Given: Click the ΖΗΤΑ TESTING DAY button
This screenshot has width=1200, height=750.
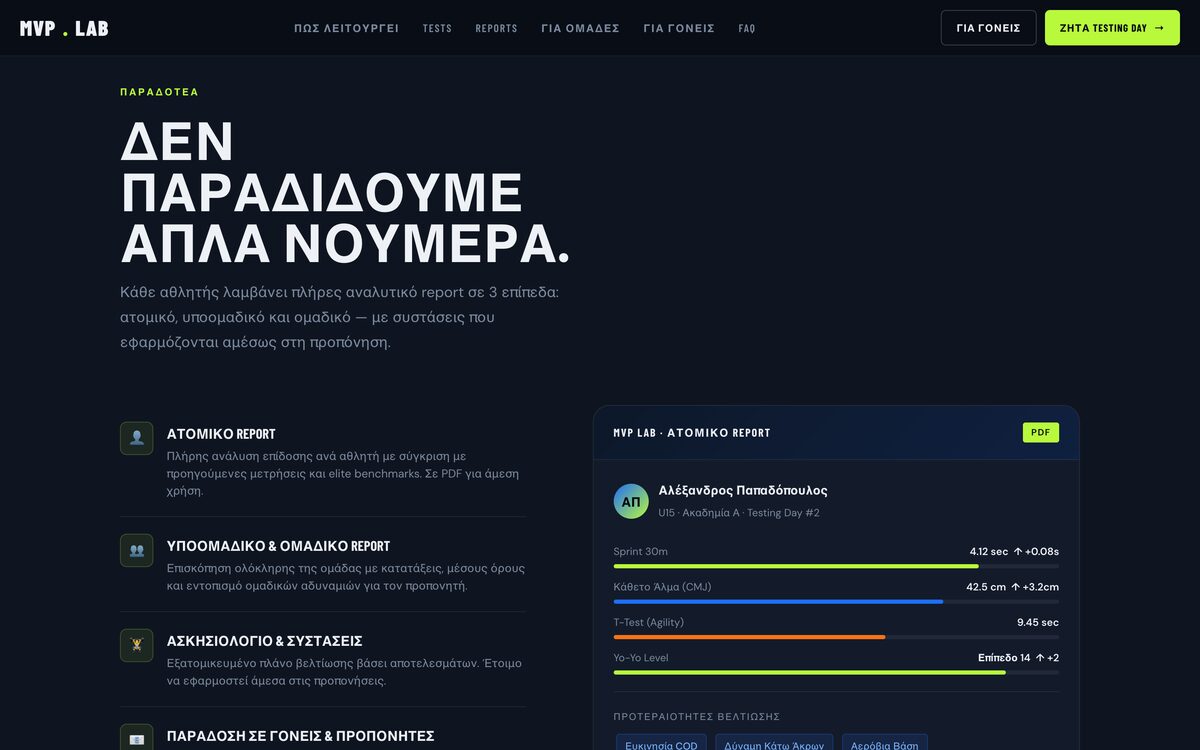Looking at the screenshot, I should (1112, 28).
